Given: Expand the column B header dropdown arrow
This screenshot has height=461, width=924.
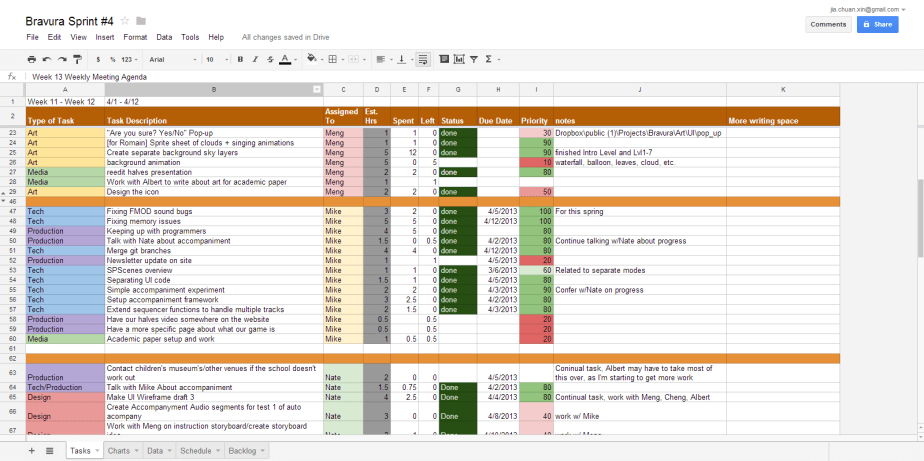Looking at the screenshot, I should coord(317,89).
